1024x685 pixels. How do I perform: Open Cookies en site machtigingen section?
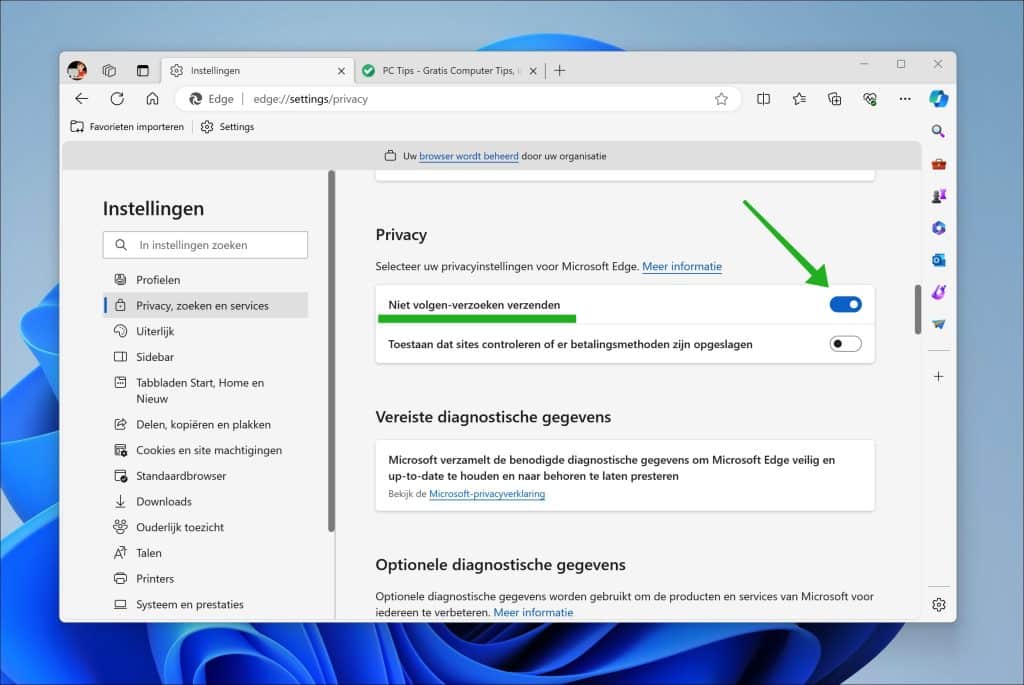tap(206, 450)
